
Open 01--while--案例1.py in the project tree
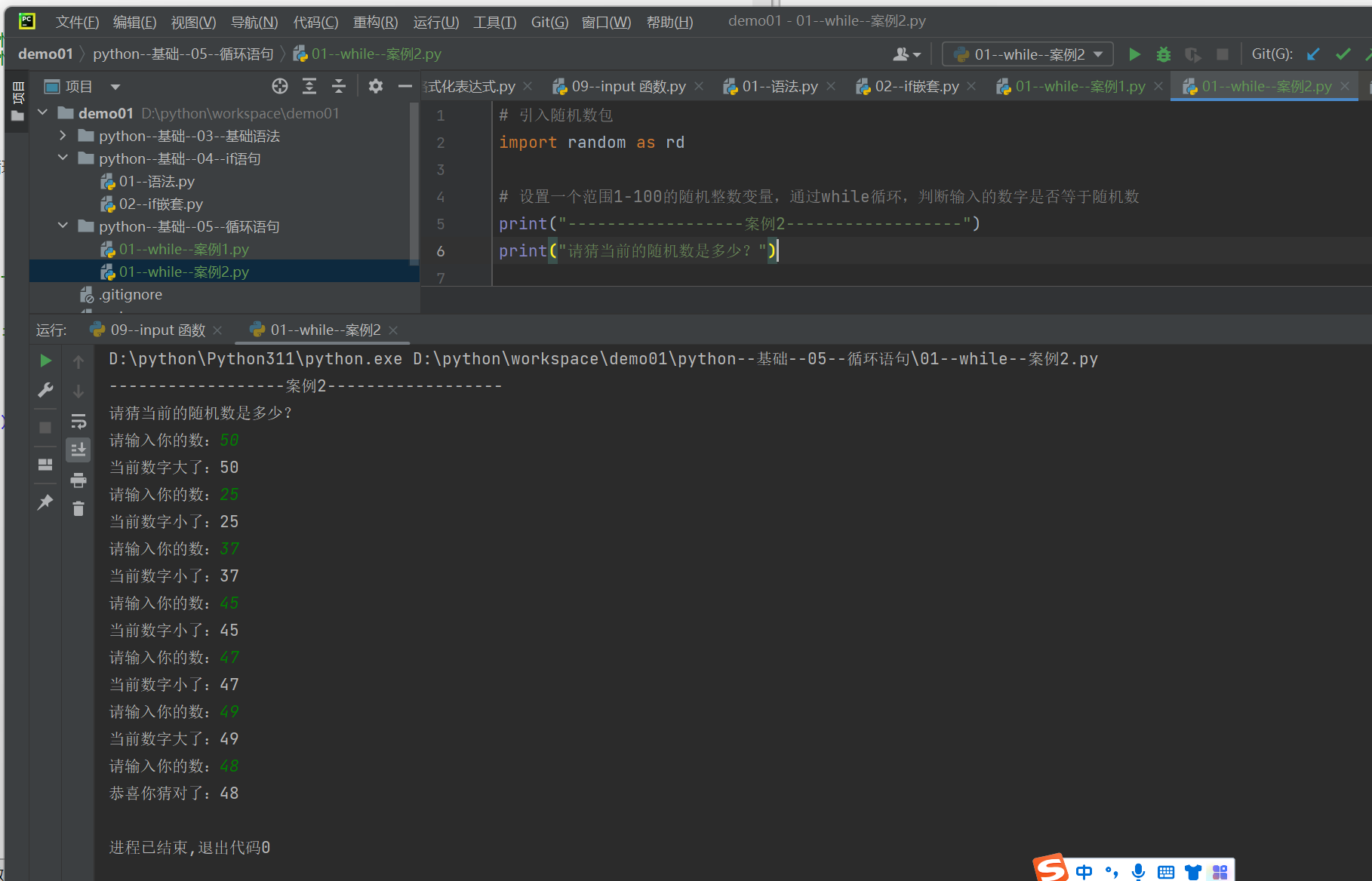coord(183,249)
